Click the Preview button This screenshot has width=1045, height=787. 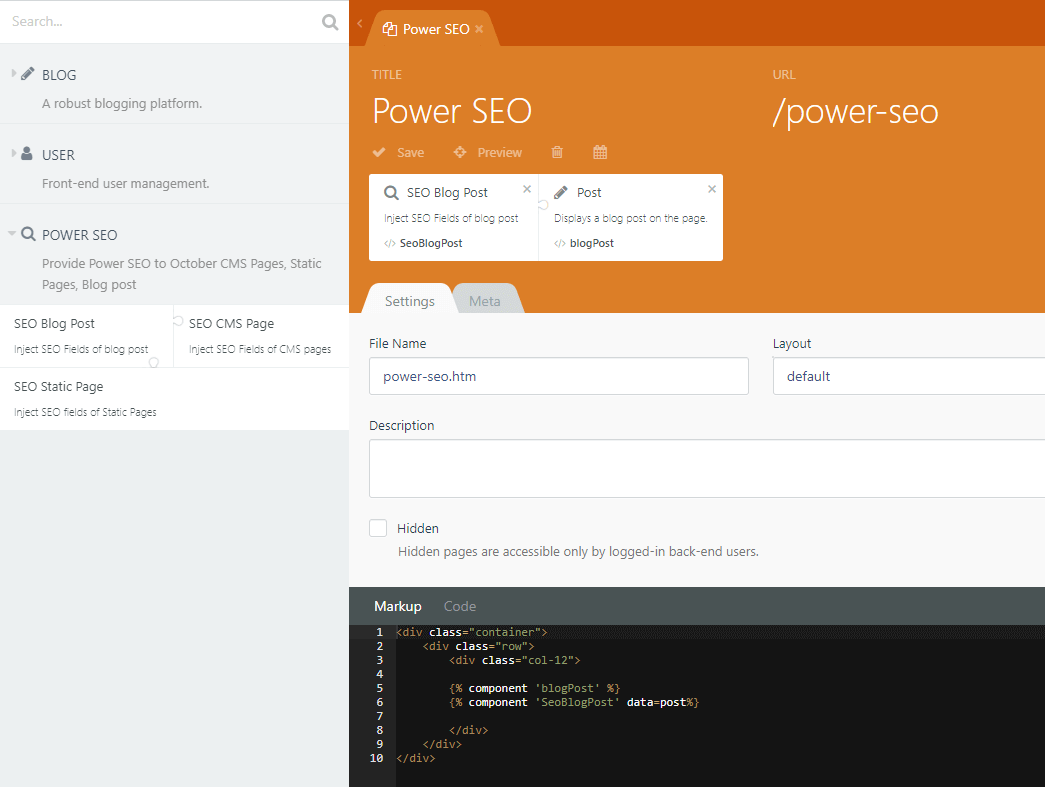pyautogui.click(x=488, y=153)
